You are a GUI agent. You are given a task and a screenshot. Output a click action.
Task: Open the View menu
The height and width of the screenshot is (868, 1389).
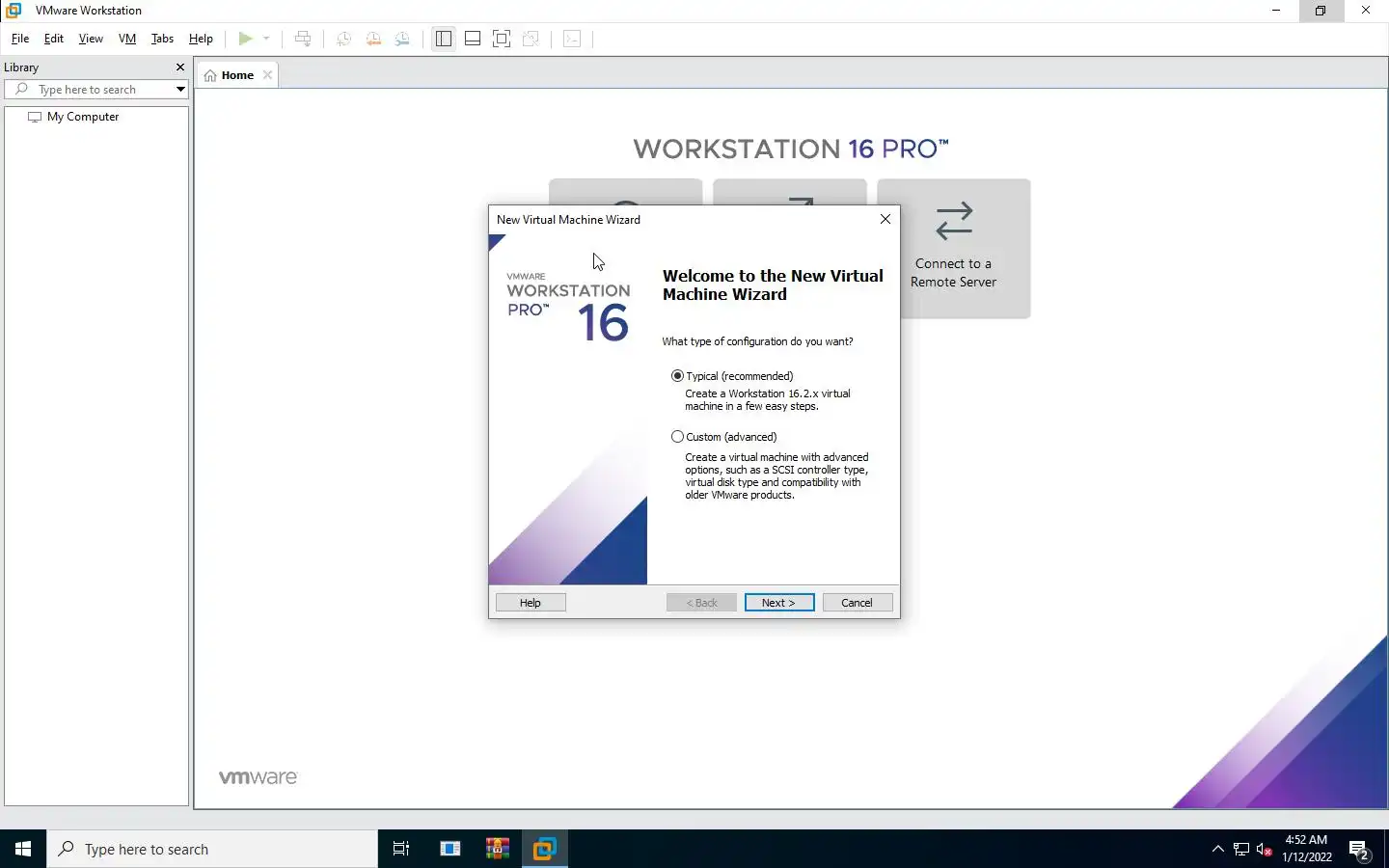[91, 39]
